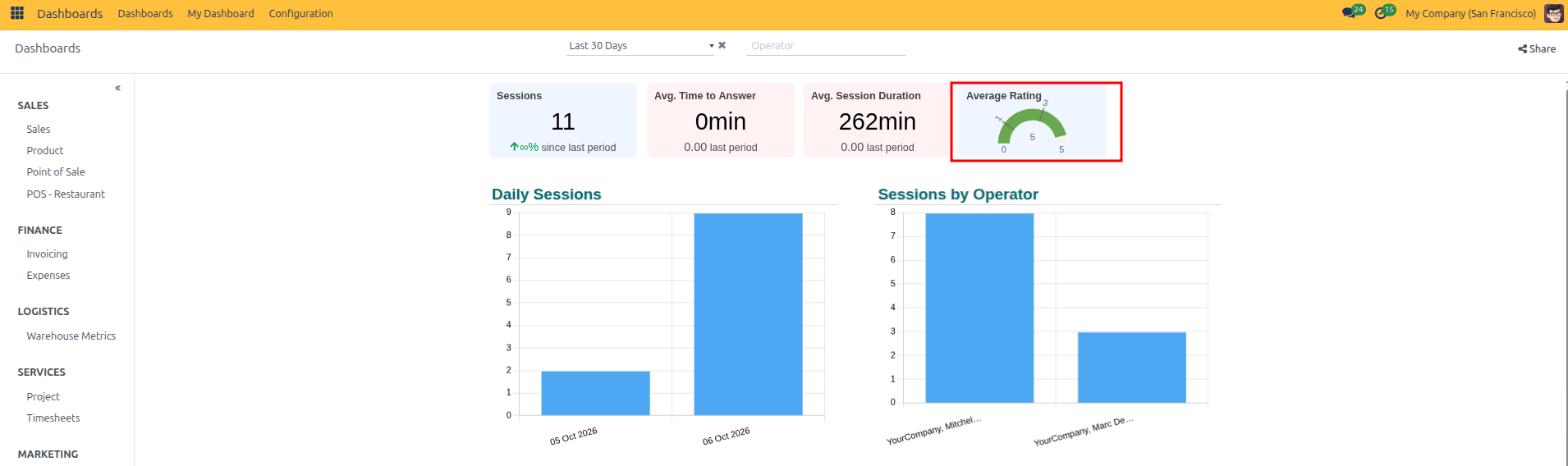Viewport: 1568px width, 466px height.
Task: Collapse the dashboards sidebar panel
Action: coord(118,88)
